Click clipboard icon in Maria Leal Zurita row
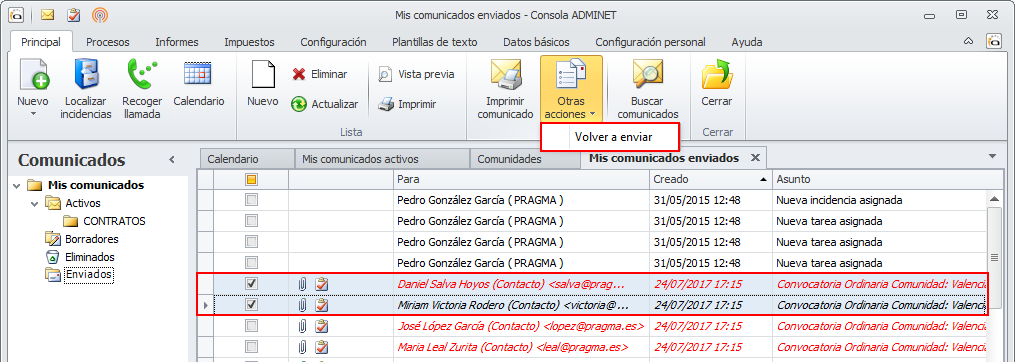The height and width of the screenshot is (362, 1015). coord(322,346)
